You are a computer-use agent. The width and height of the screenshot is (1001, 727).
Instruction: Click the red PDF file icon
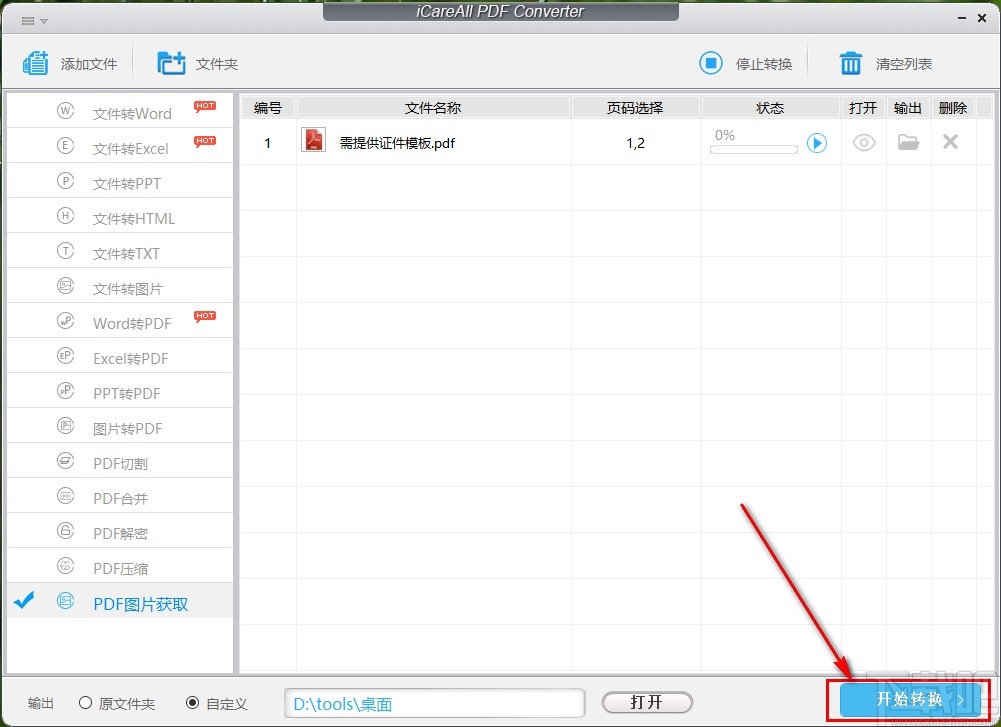tap(313, 140)
